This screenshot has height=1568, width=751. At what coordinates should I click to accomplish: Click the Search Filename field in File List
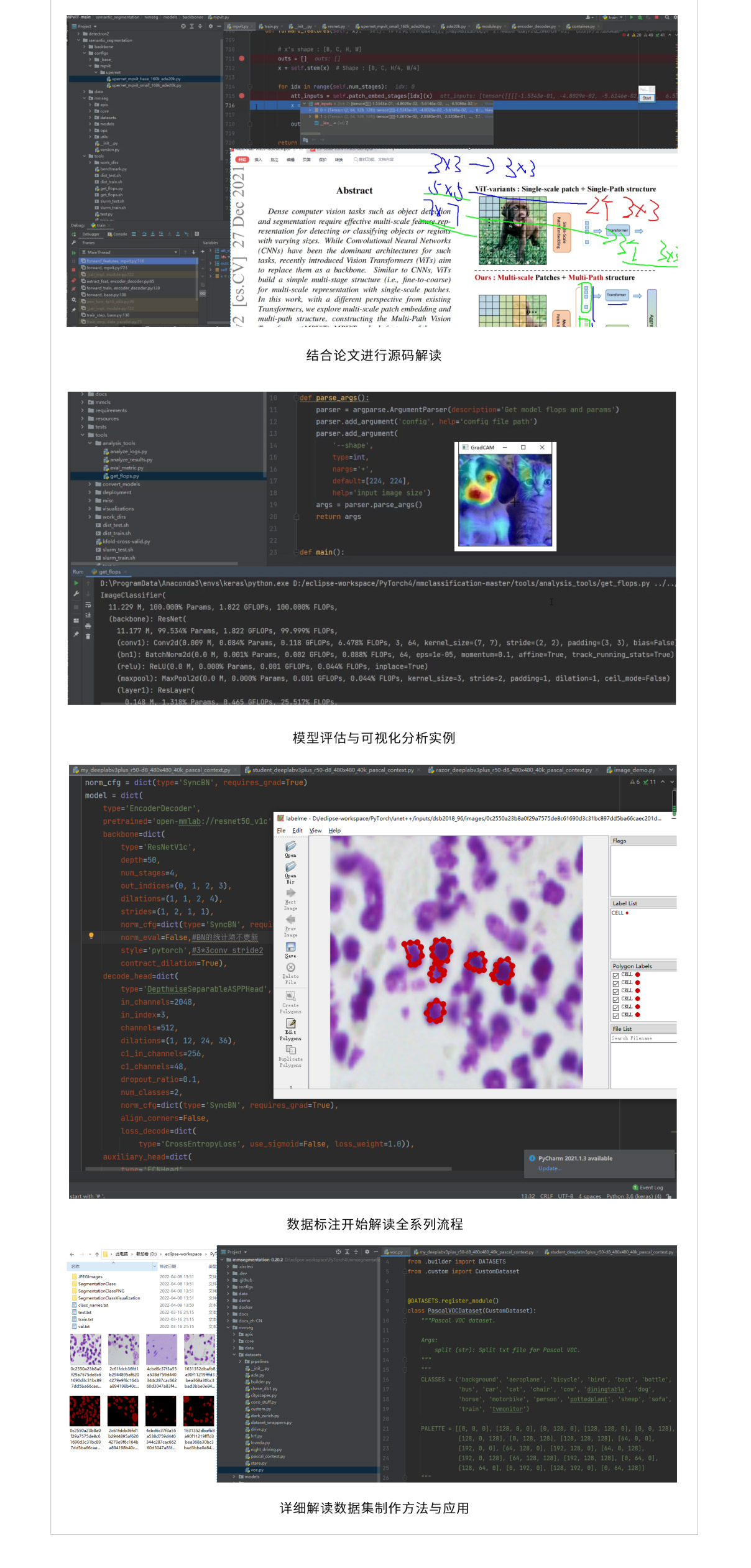coord(643,1038)
